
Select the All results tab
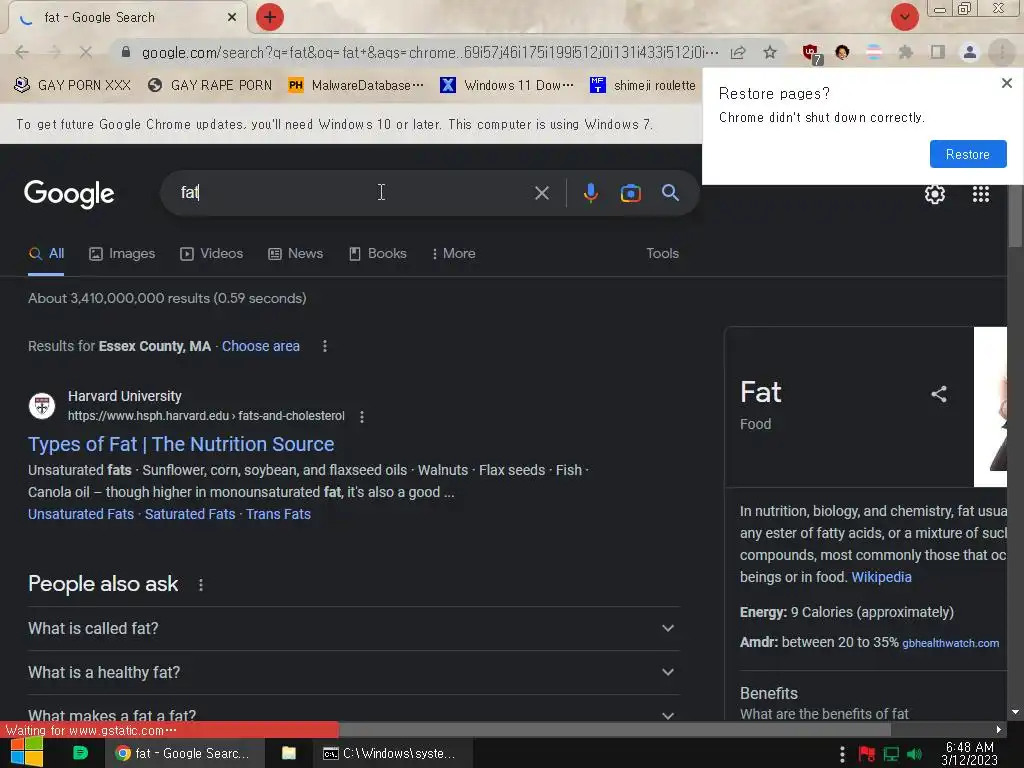(x=46, y=253)
